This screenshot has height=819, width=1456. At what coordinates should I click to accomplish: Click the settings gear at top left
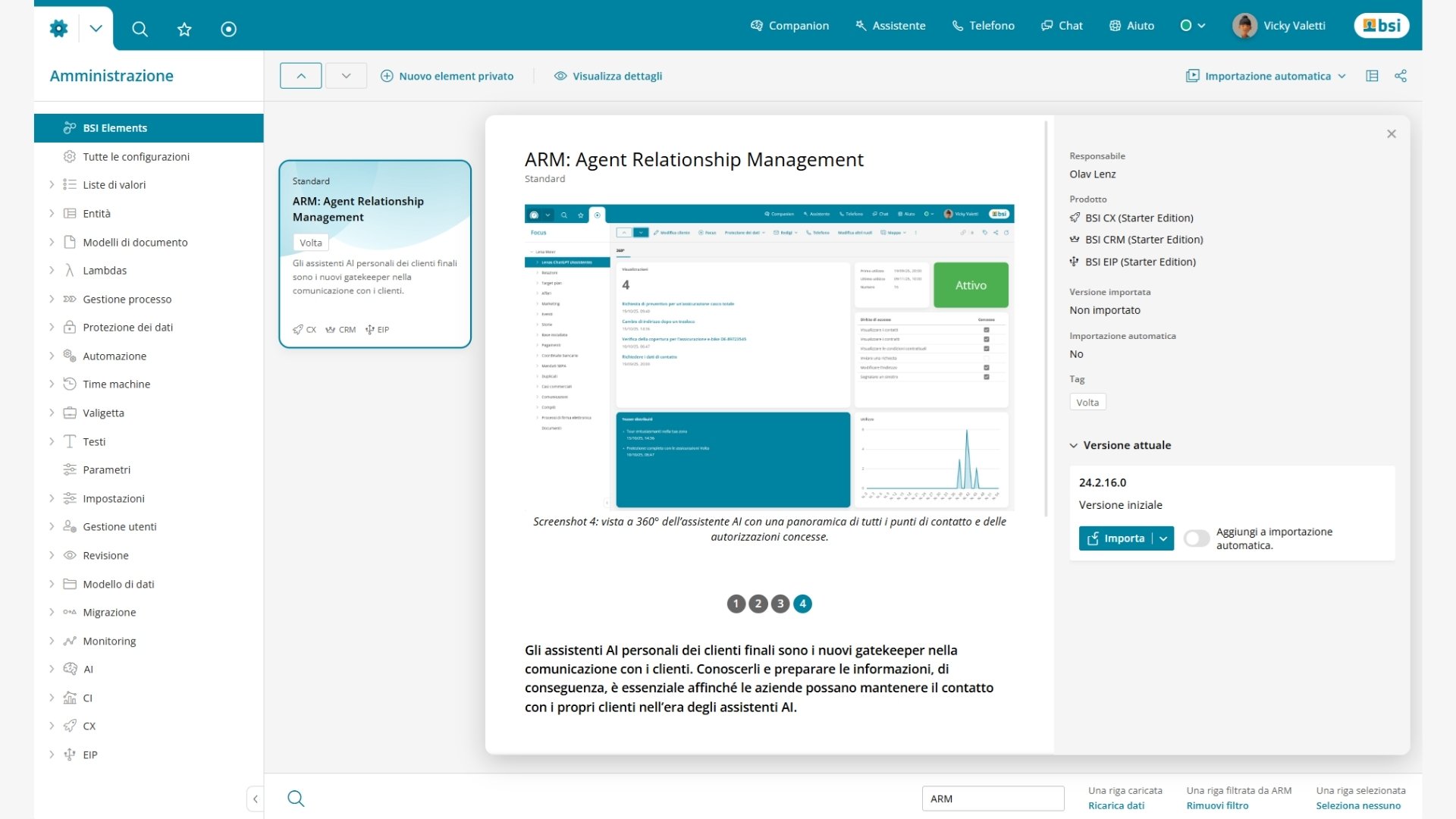(58, 27)
